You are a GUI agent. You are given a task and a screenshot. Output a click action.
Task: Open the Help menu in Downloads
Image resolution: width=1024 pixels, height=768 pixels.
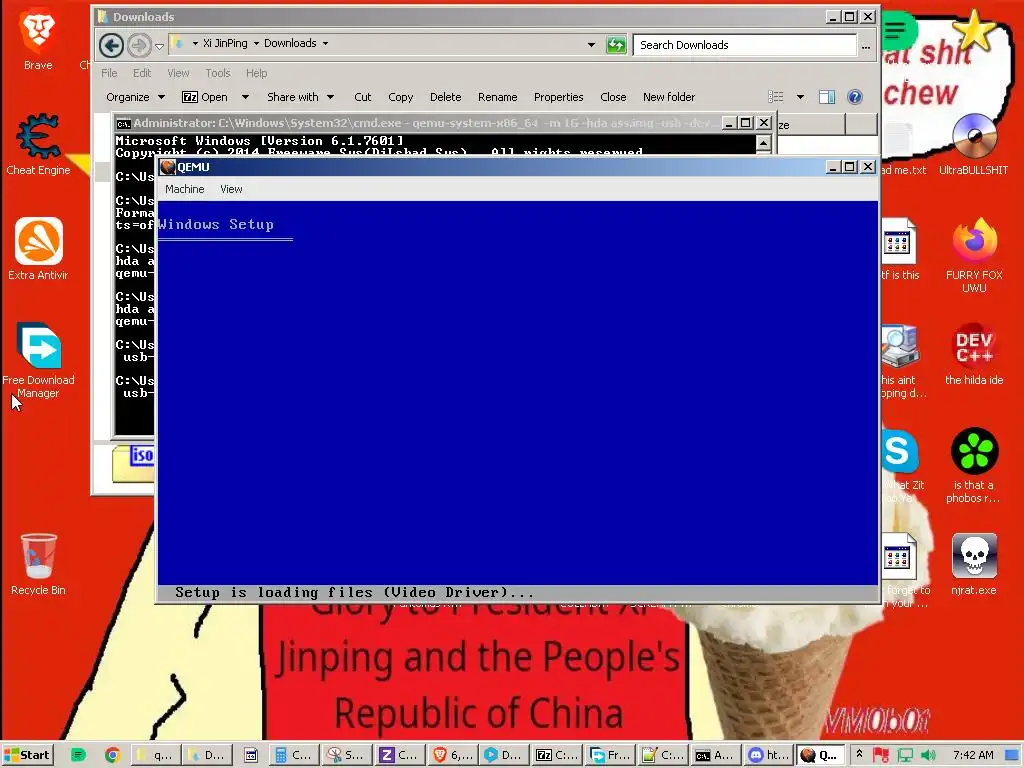click(x=256, y=73)
